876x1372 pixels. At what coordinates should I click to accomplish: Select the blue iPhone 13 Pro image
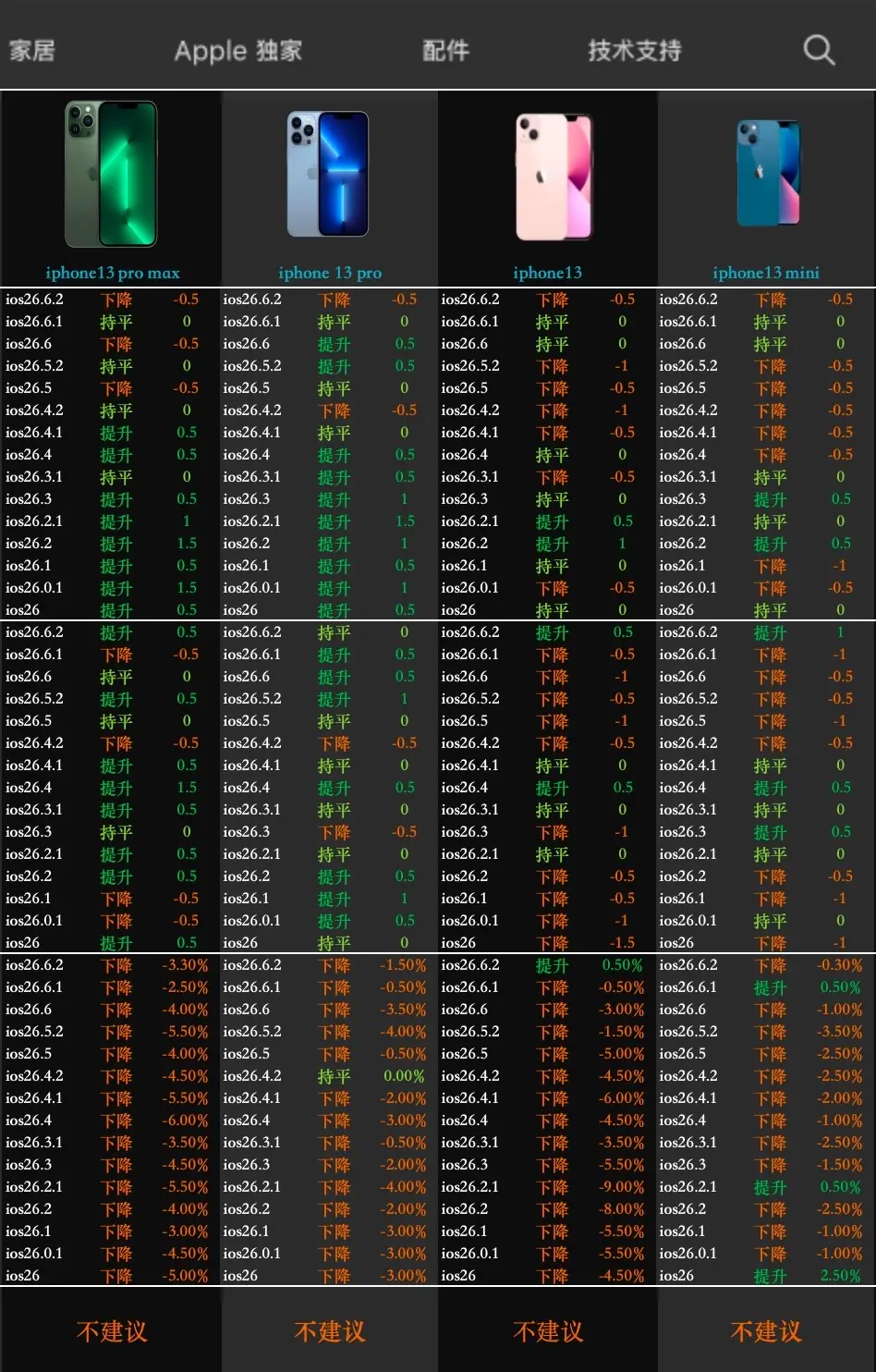click(328, 174)
